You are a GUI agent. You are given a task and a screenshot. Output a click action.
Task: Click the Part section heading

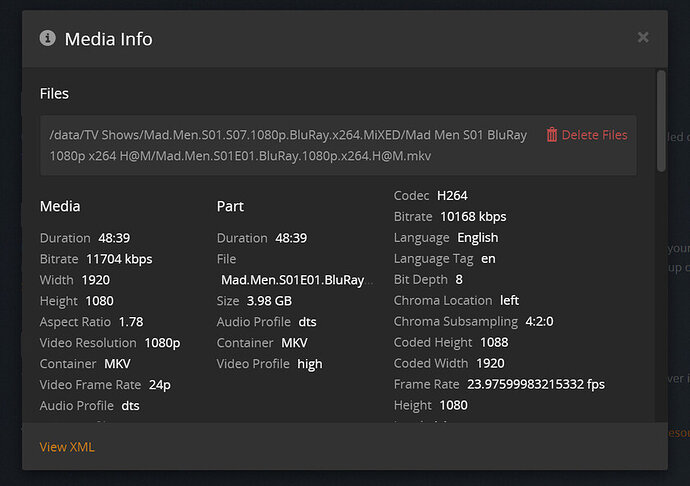[230, 206]
